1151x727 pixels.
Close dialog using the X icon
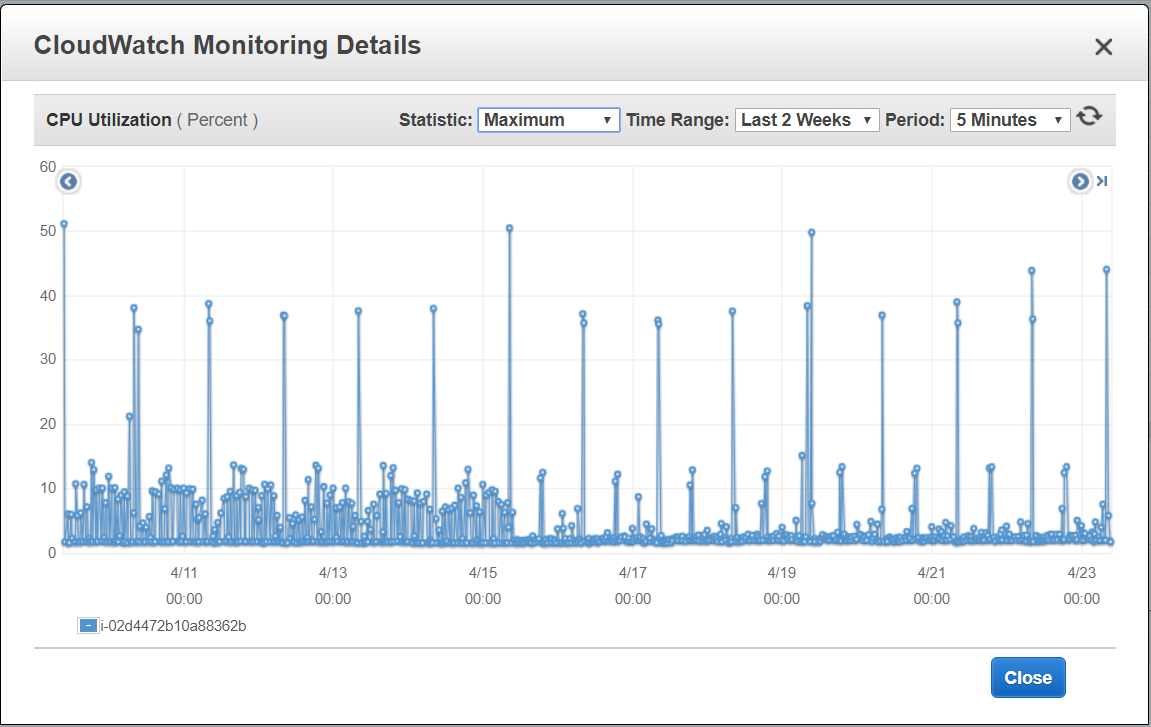point(1103,47)
